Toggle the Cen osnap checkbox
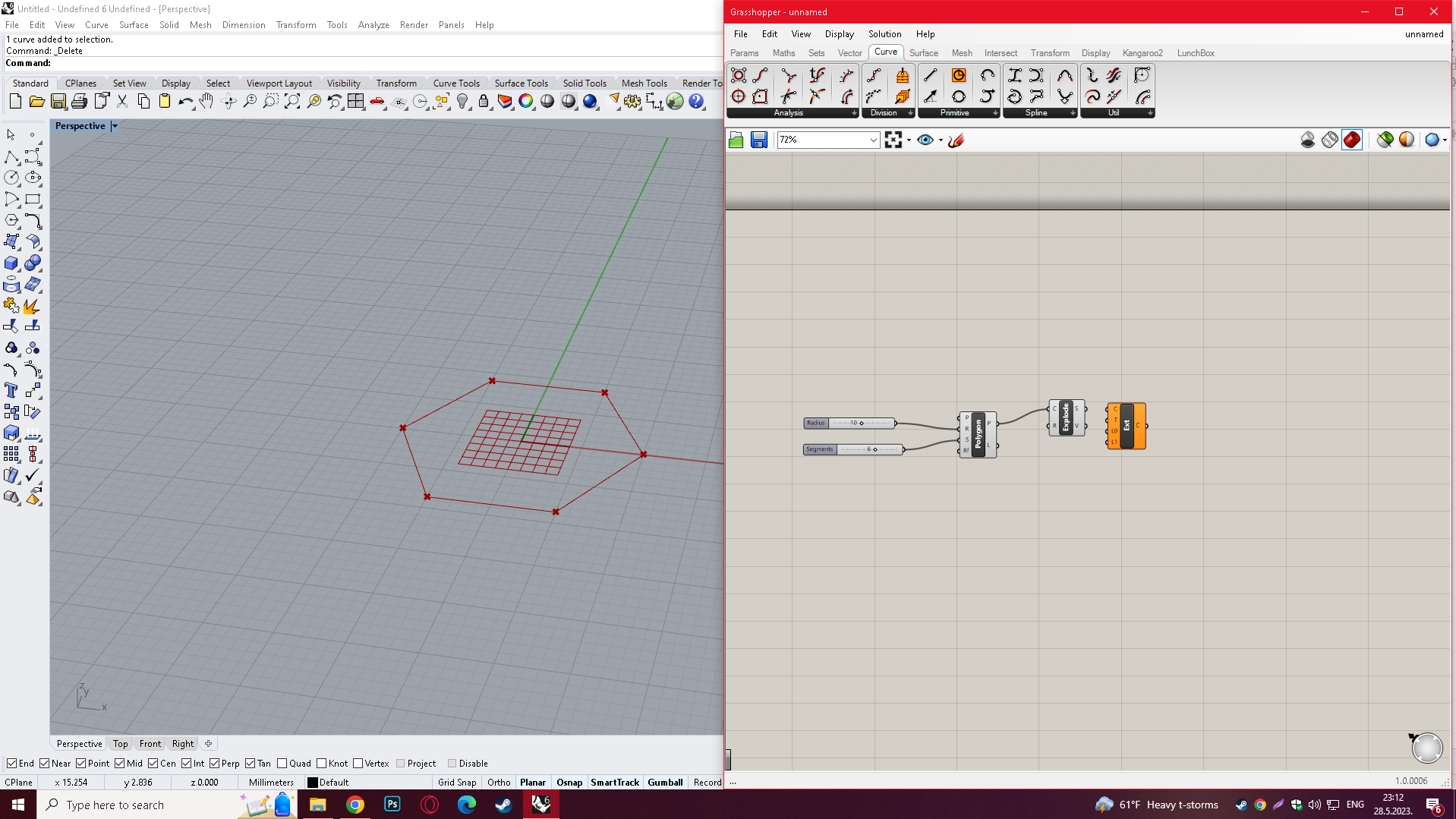This screenshot has width=1456, height=819. pos(153,764)
